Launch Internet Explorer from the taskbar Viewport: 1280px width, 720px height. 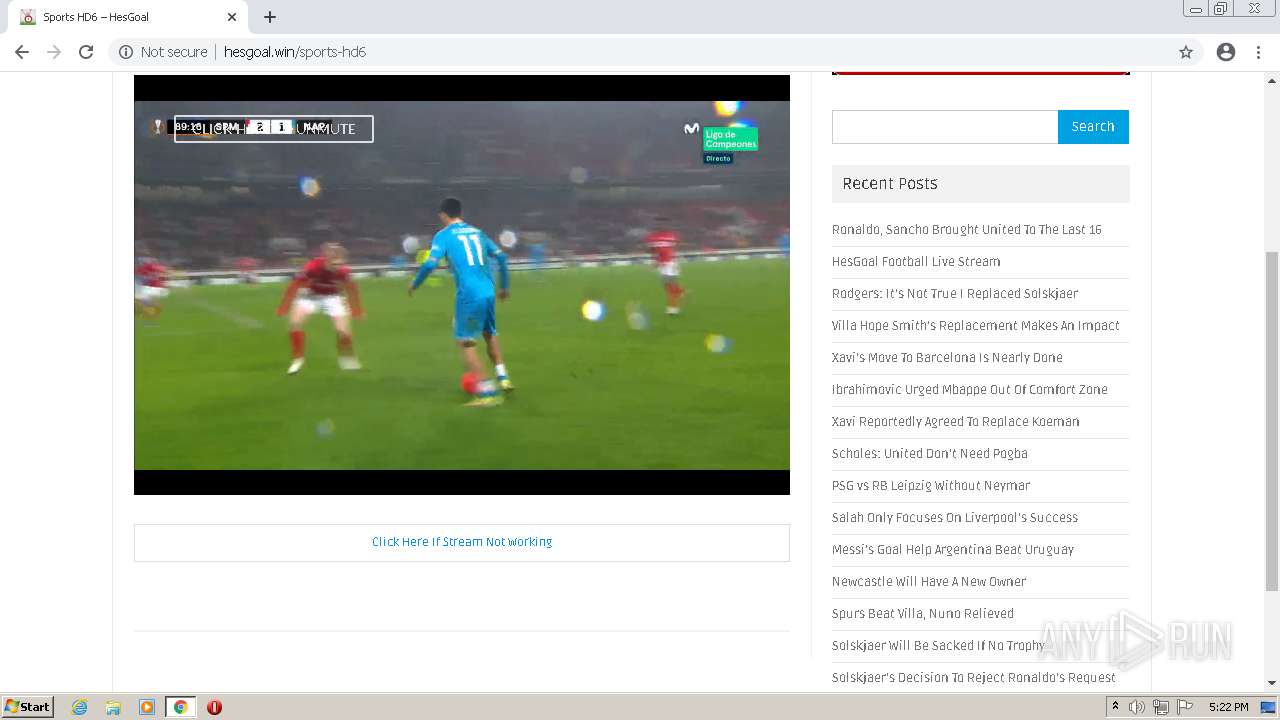coord(80,707)
